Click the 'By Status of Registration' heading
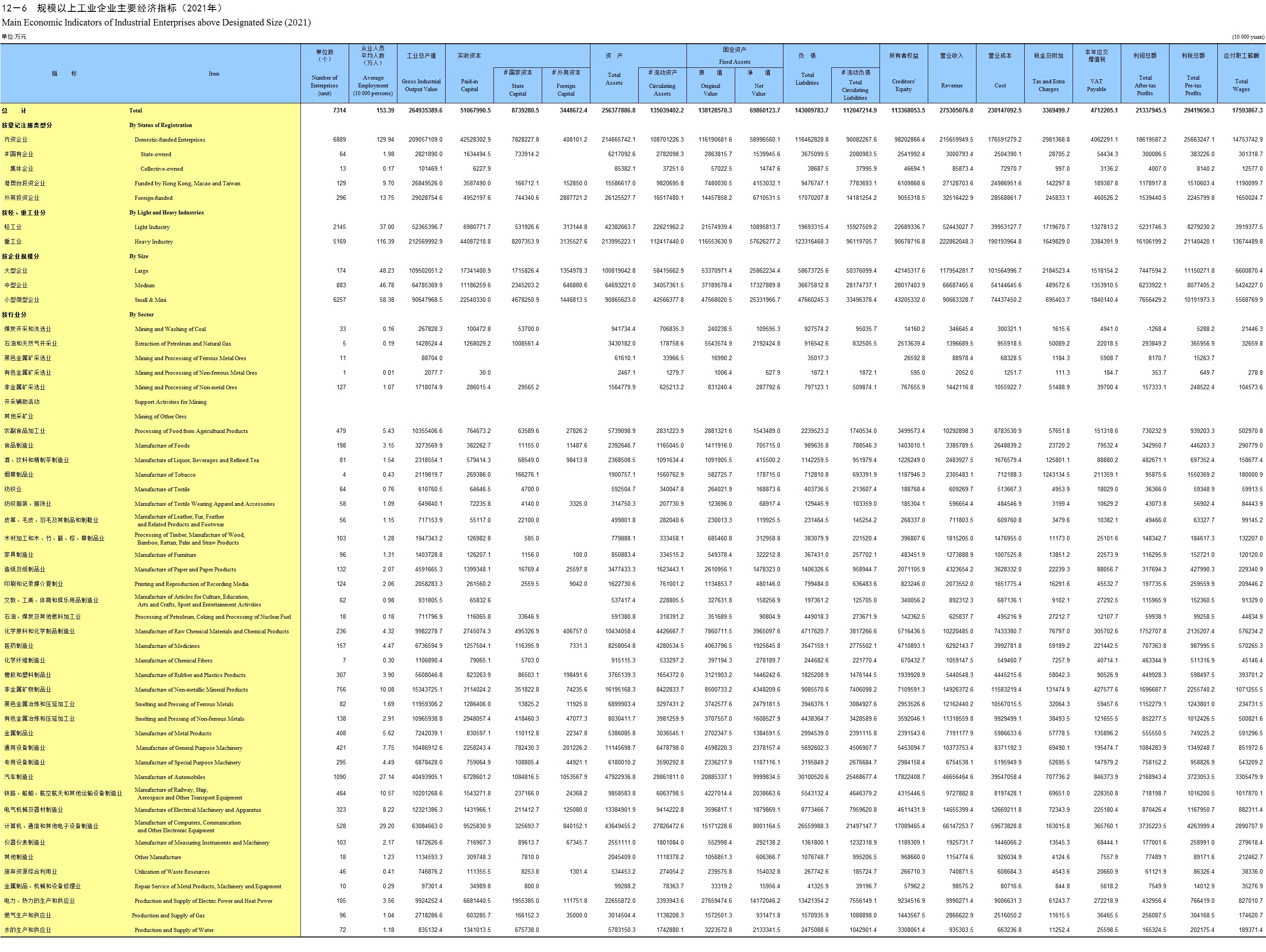1266x952 pixels. click(161, 125)
